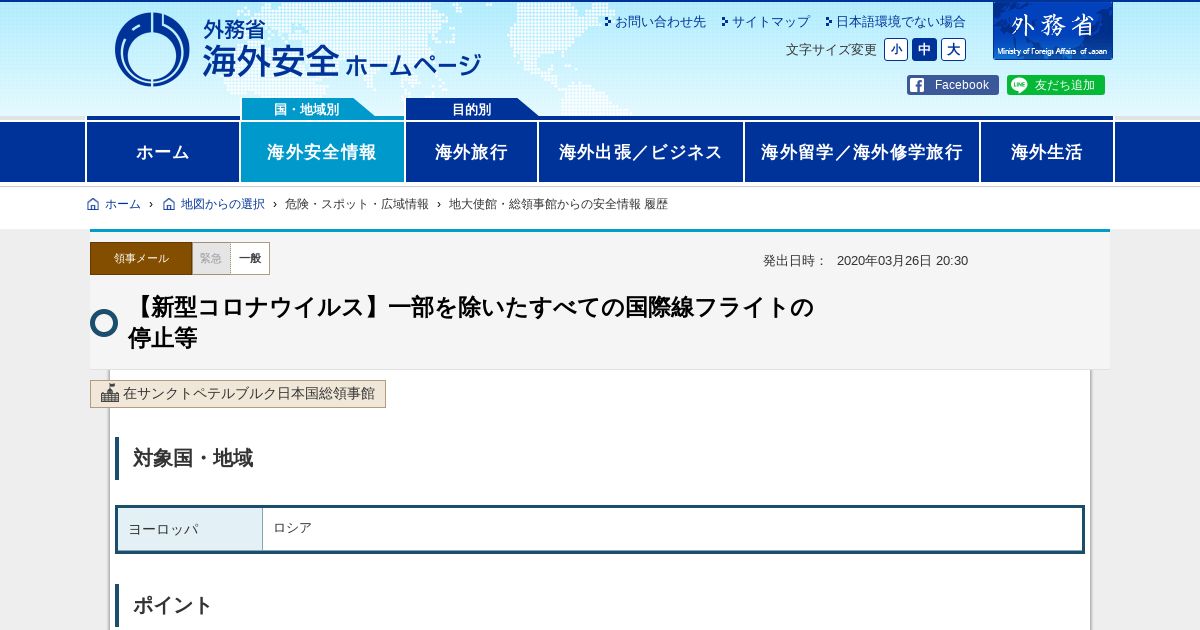Click the ヨーロッパ table cell
Viewport: 1200px width, 630px height.
pos(190,529)
